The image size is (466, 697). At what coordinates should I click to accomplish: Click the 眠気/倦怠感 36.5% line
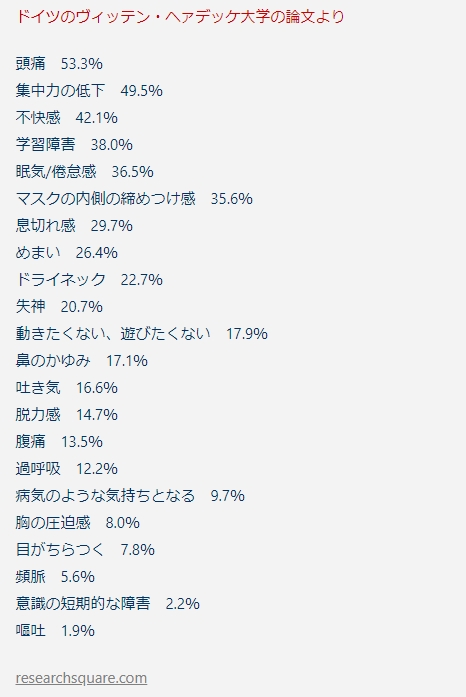[x=84, y=172]
